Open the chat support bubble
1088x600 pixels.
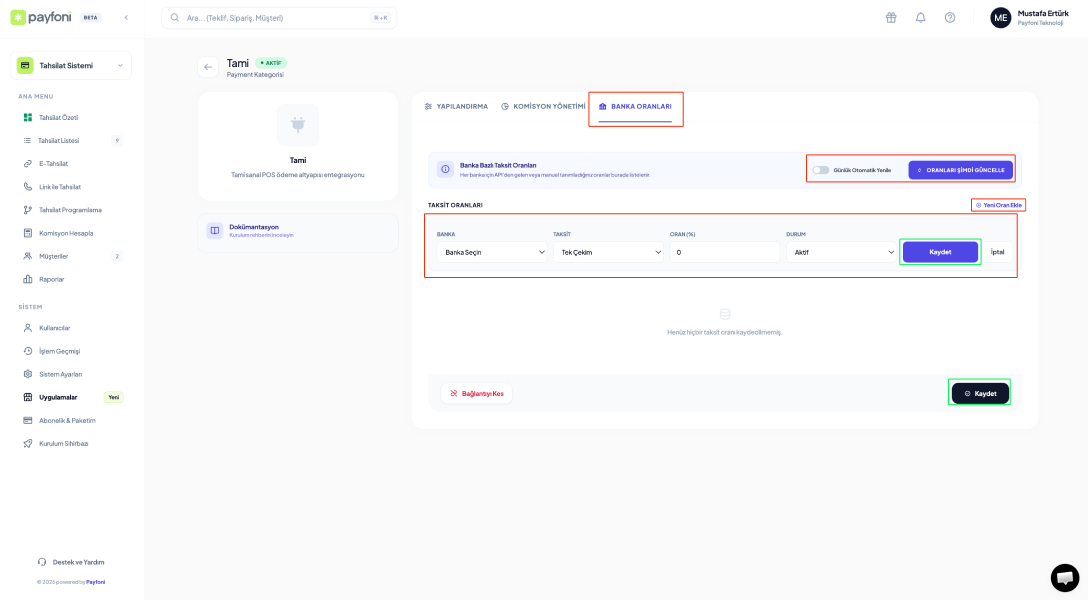pos(1064,577)
